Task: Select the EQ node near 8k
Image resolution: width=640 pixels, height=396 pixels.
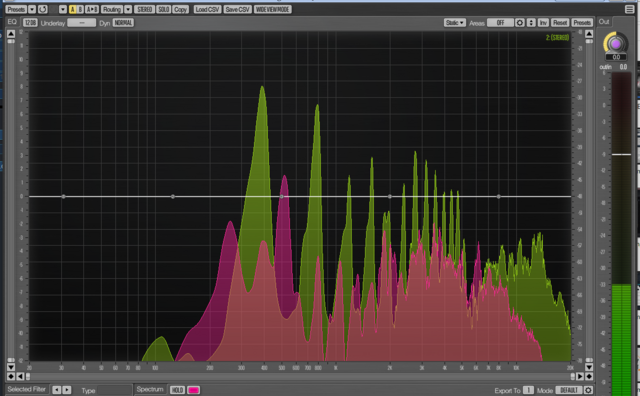Action: coord(498,196)
